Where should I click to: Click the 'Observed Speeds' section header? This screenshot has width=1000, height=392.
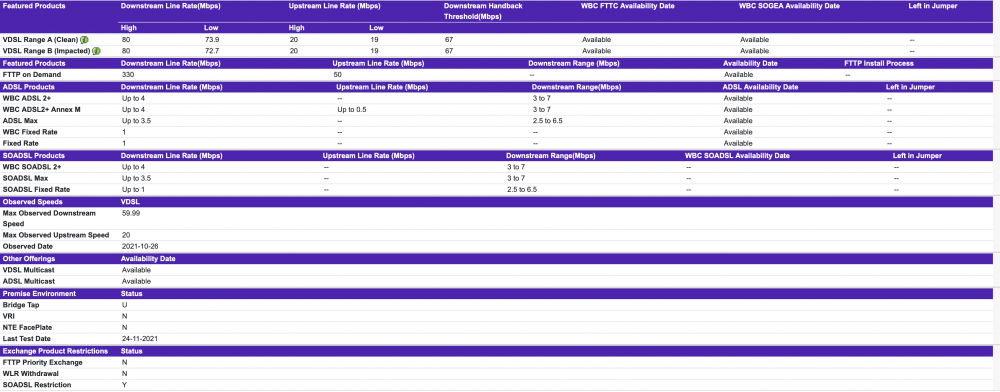[32, 201]
